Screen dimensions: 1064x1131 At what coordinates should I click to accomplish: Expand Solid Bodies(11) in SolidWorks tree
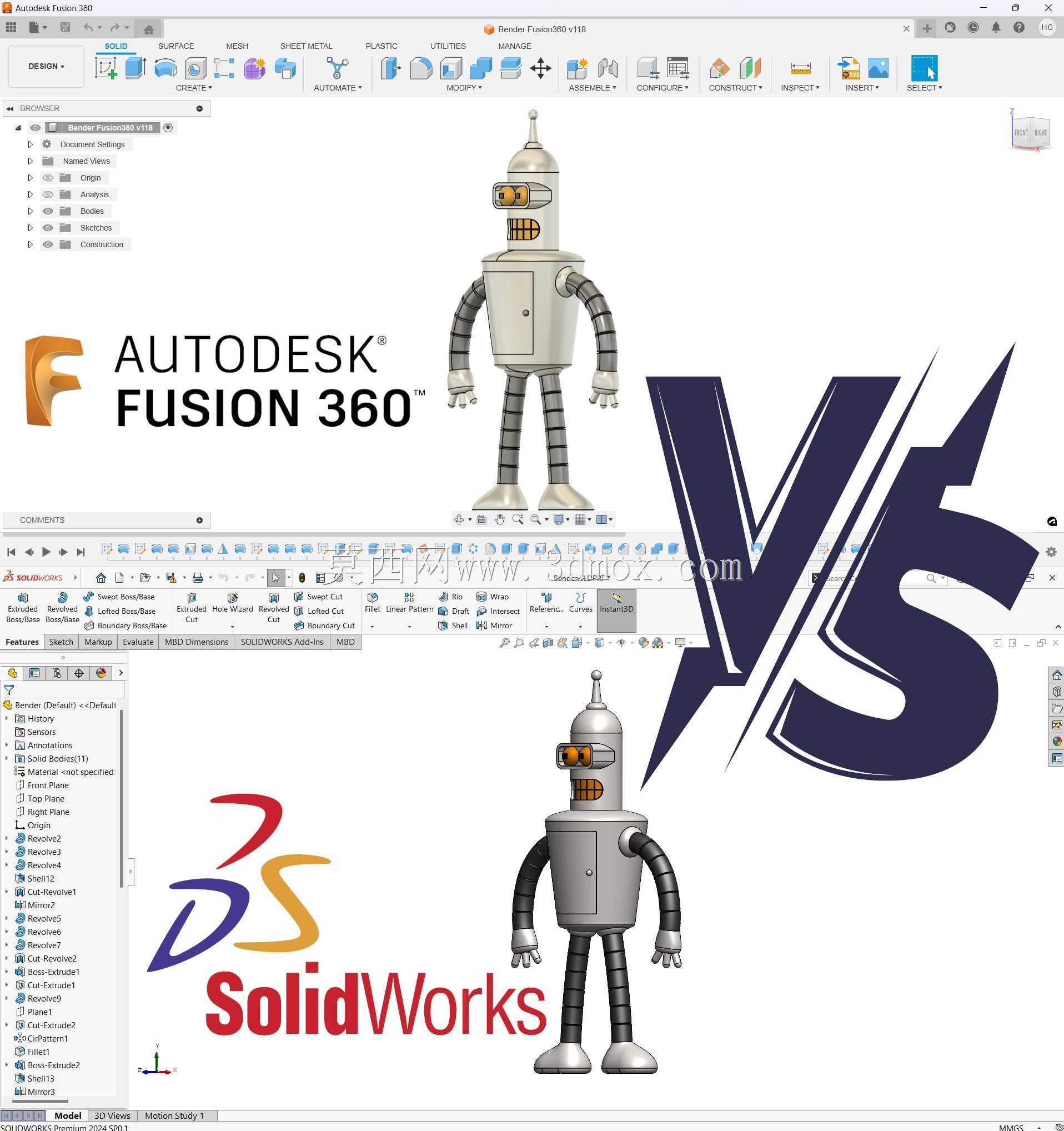(x=7, y=758)
